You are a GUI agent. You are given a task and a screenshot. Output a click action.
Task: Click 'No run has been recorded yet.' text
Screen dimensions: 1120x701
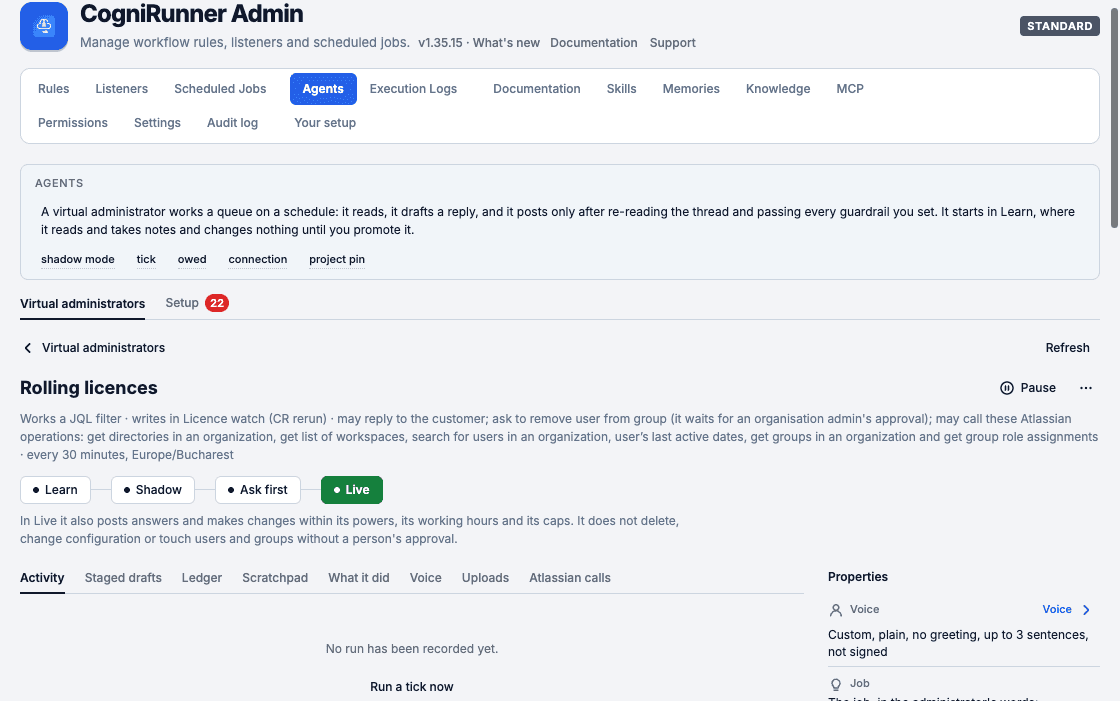pyautogui.click(x=411, y=649)
